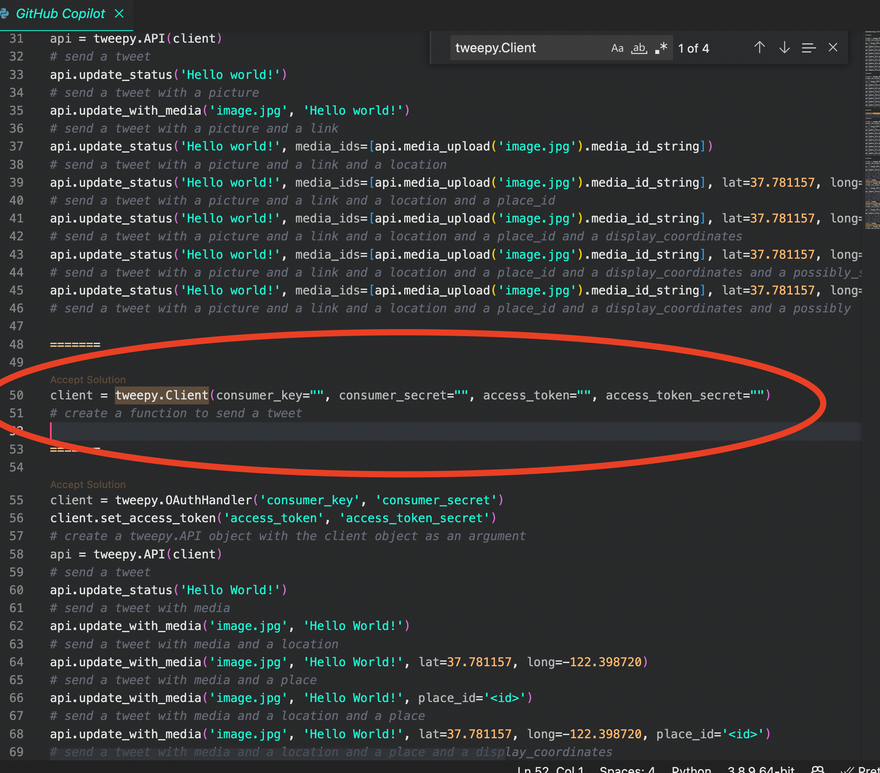Open Spaces: 4 indentation selector
The height and width of the screenshot is (773, 880).
629,768
